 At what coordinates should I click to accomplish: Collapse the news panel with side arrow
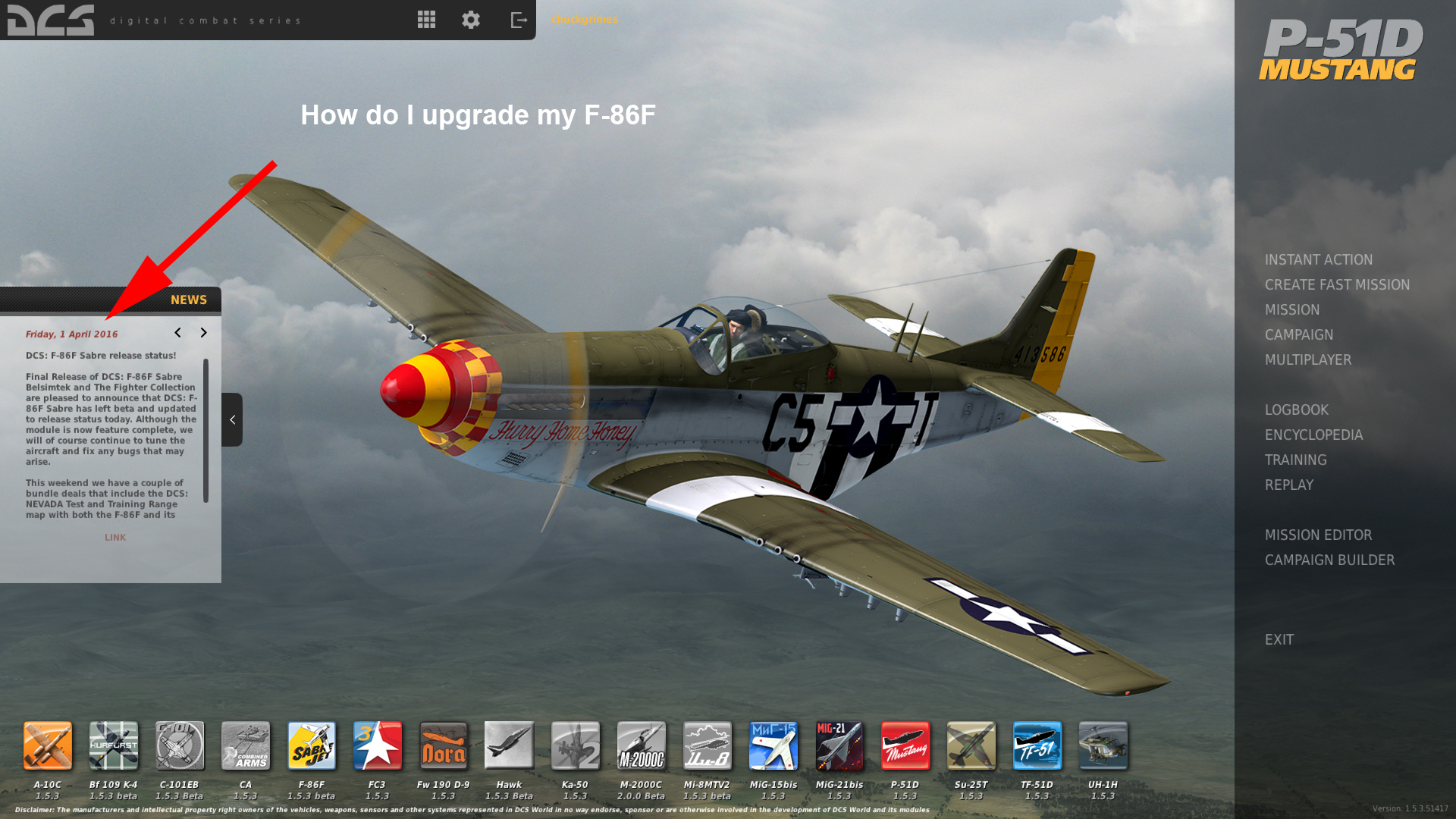232,419
